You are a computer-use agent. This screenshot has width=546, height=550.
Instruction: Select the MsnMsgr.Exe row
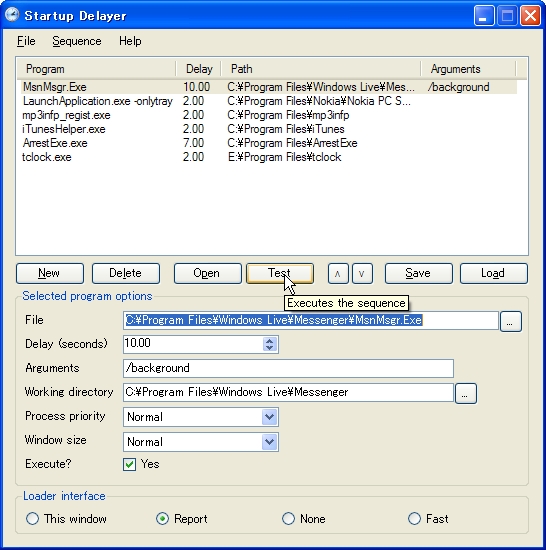tap(269, 87)
